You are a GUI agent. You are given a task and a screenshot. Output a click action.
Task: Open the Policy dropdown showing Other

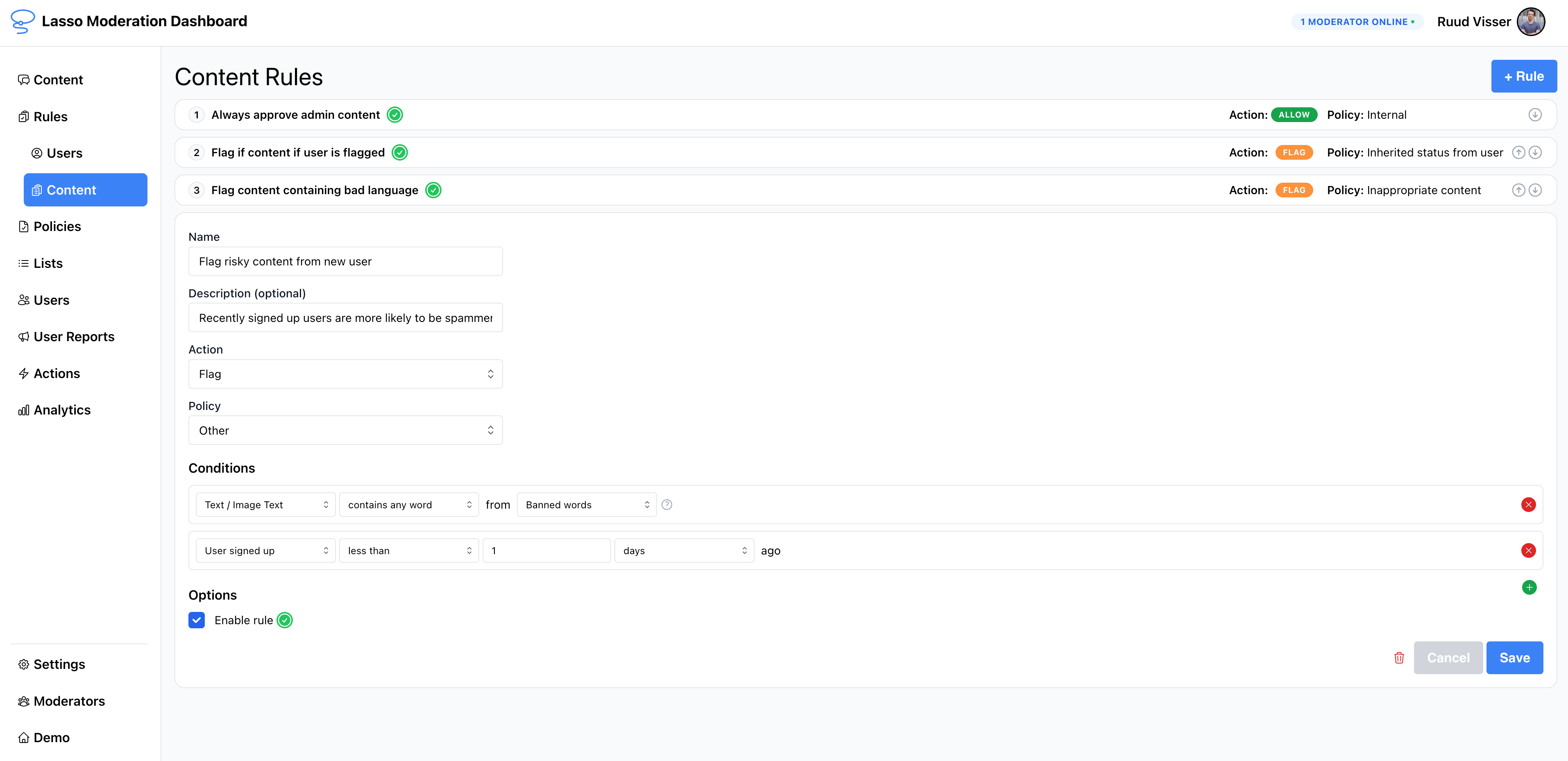coord(345,430)
